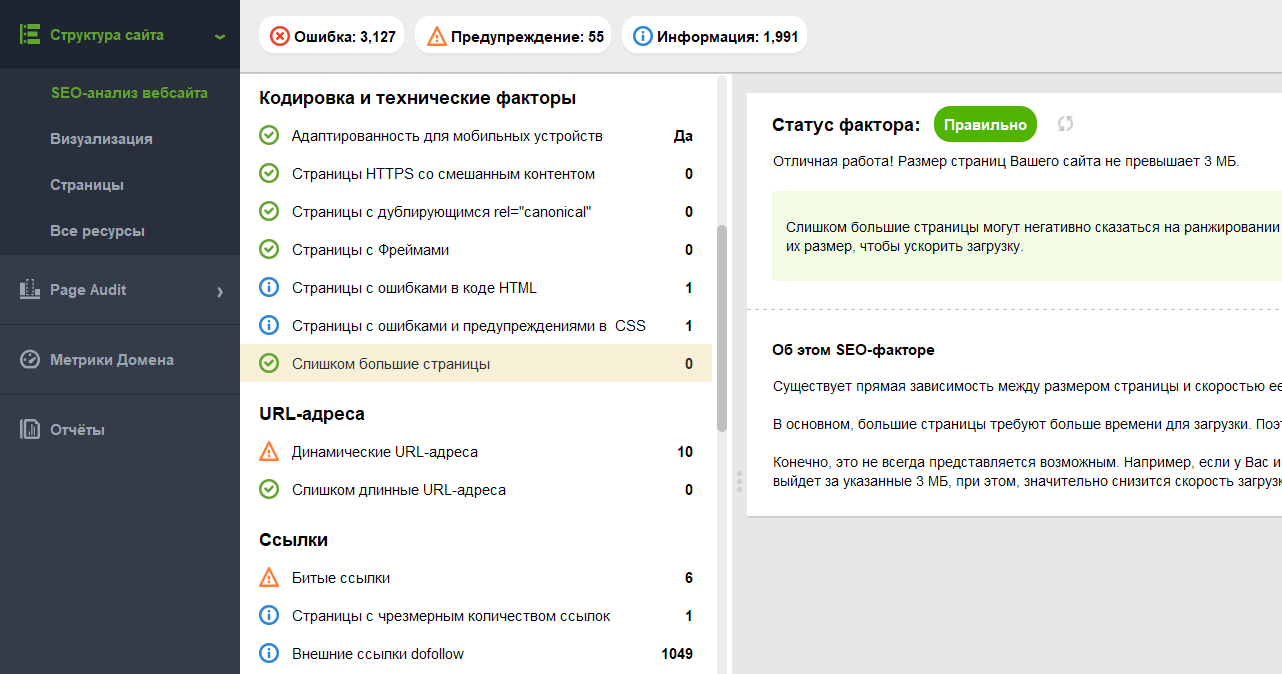Select Страницы с дублирующимся rel="canonical" row

(x=476, y=211)
